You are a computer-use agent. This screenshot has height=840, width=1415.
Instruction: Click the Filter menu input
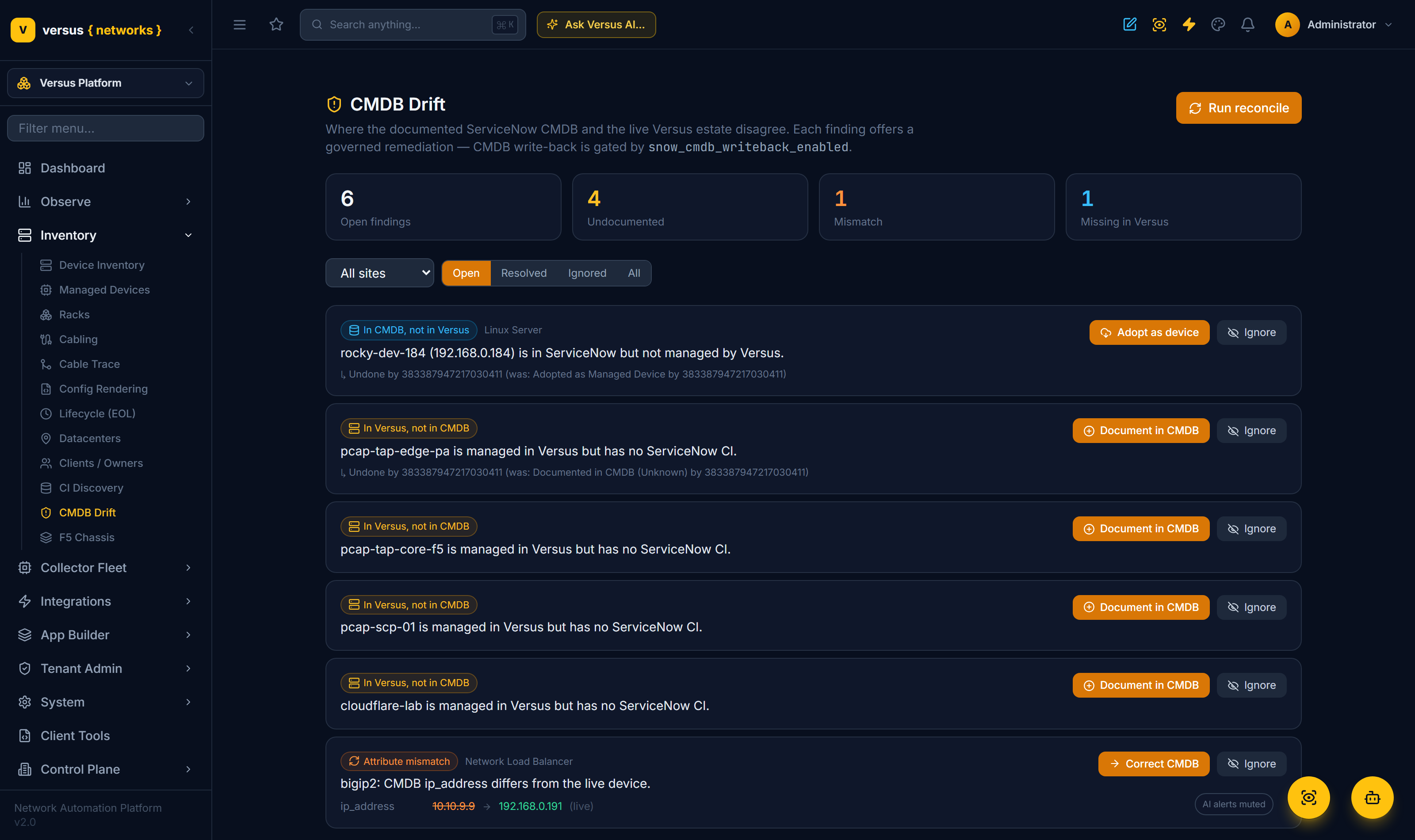(x=105, y=129)
